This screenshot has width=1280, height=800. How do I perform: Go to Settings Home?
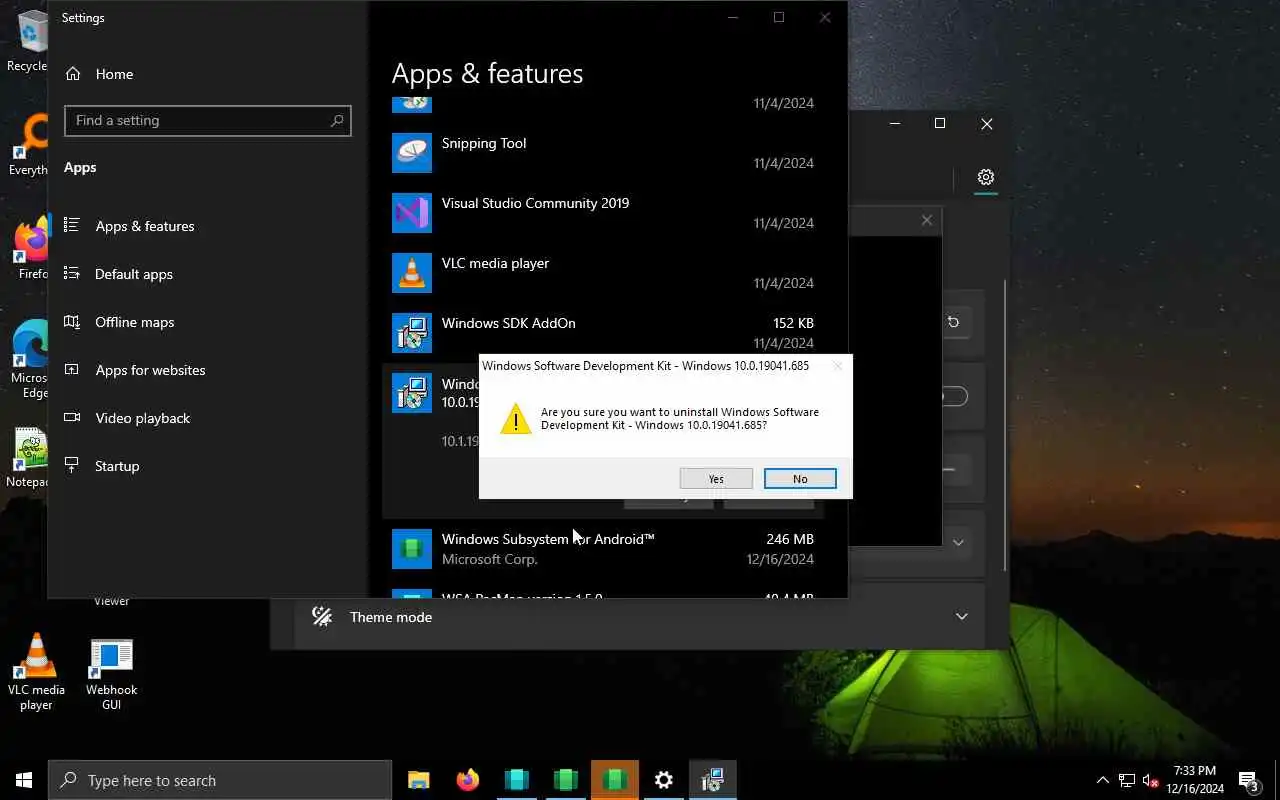click(x=98, y=74)
